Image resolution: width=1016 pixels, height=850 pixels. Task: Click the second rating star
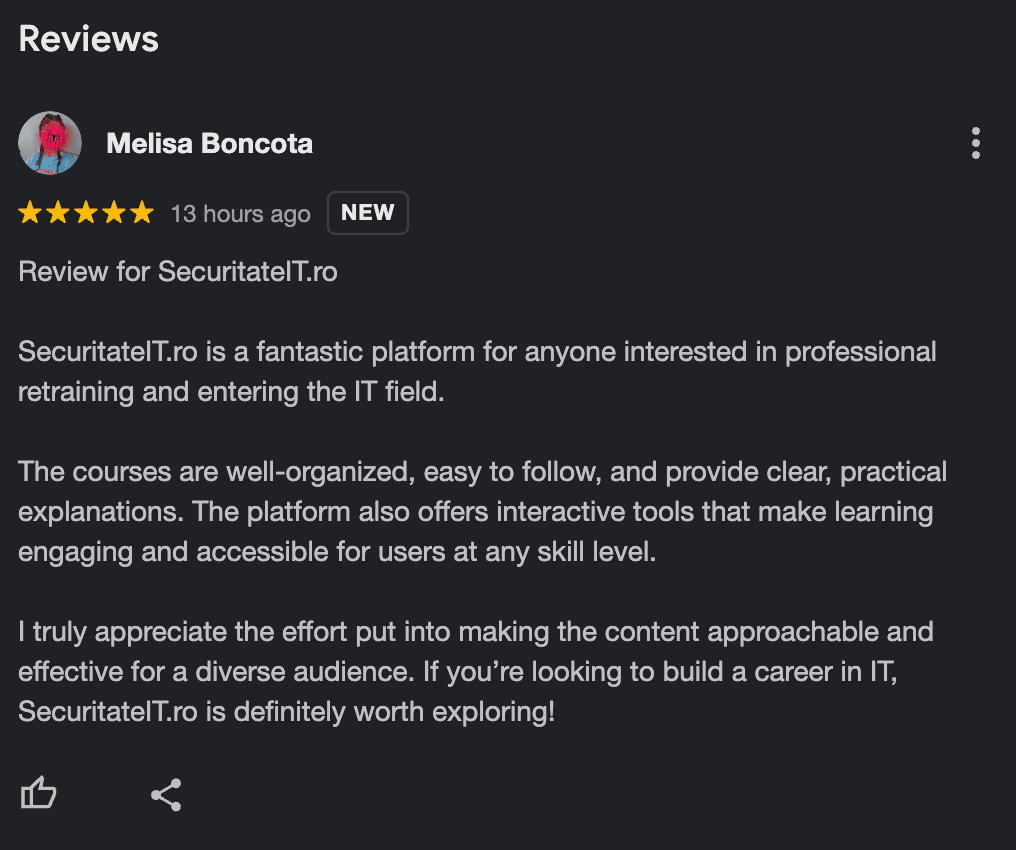[58, 213]
